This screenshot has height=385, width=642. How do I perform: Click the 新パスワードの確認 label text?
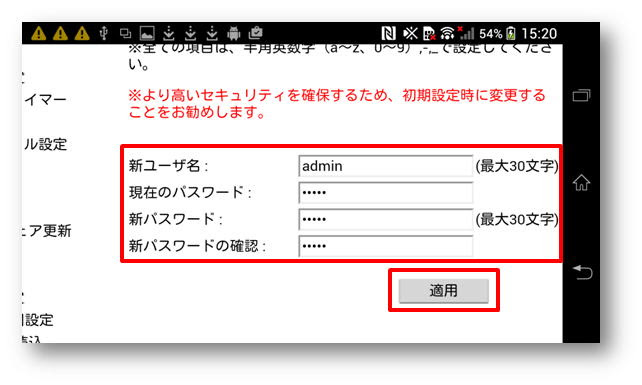(197, 246)
